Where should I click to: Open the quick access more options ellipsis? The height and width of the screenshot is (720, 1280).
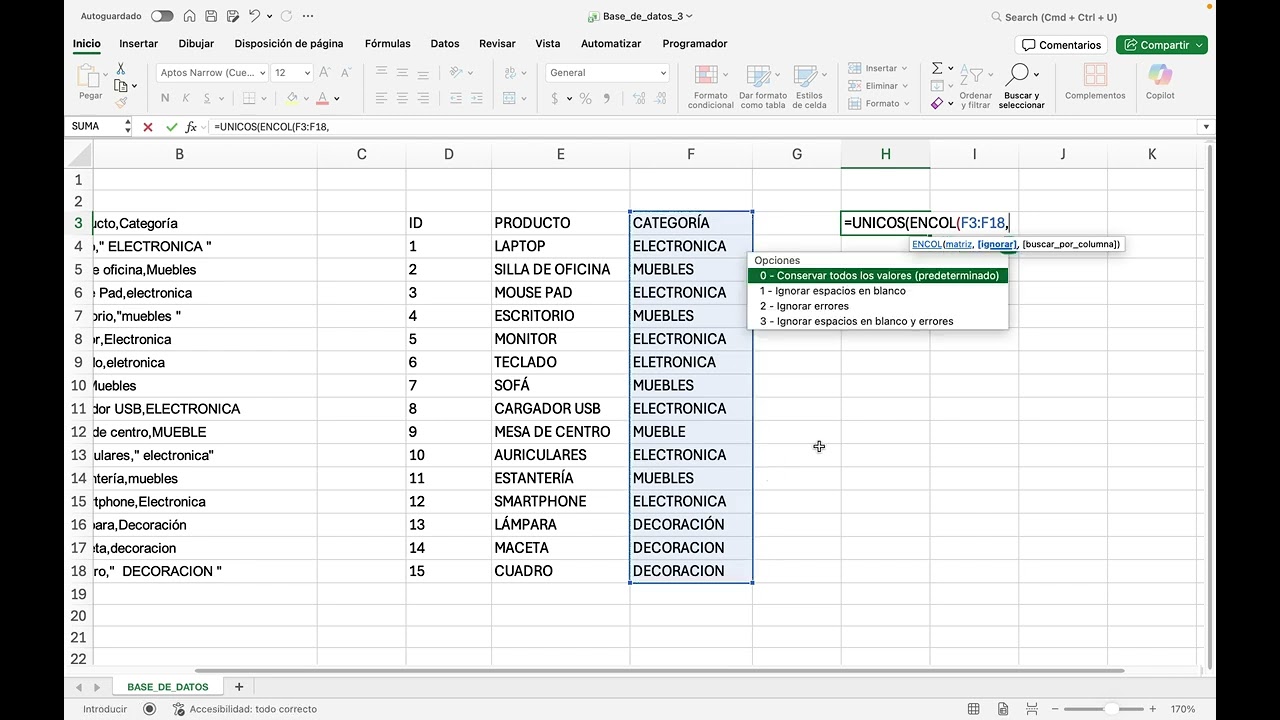pyautogui.click(x=307, y=16)
